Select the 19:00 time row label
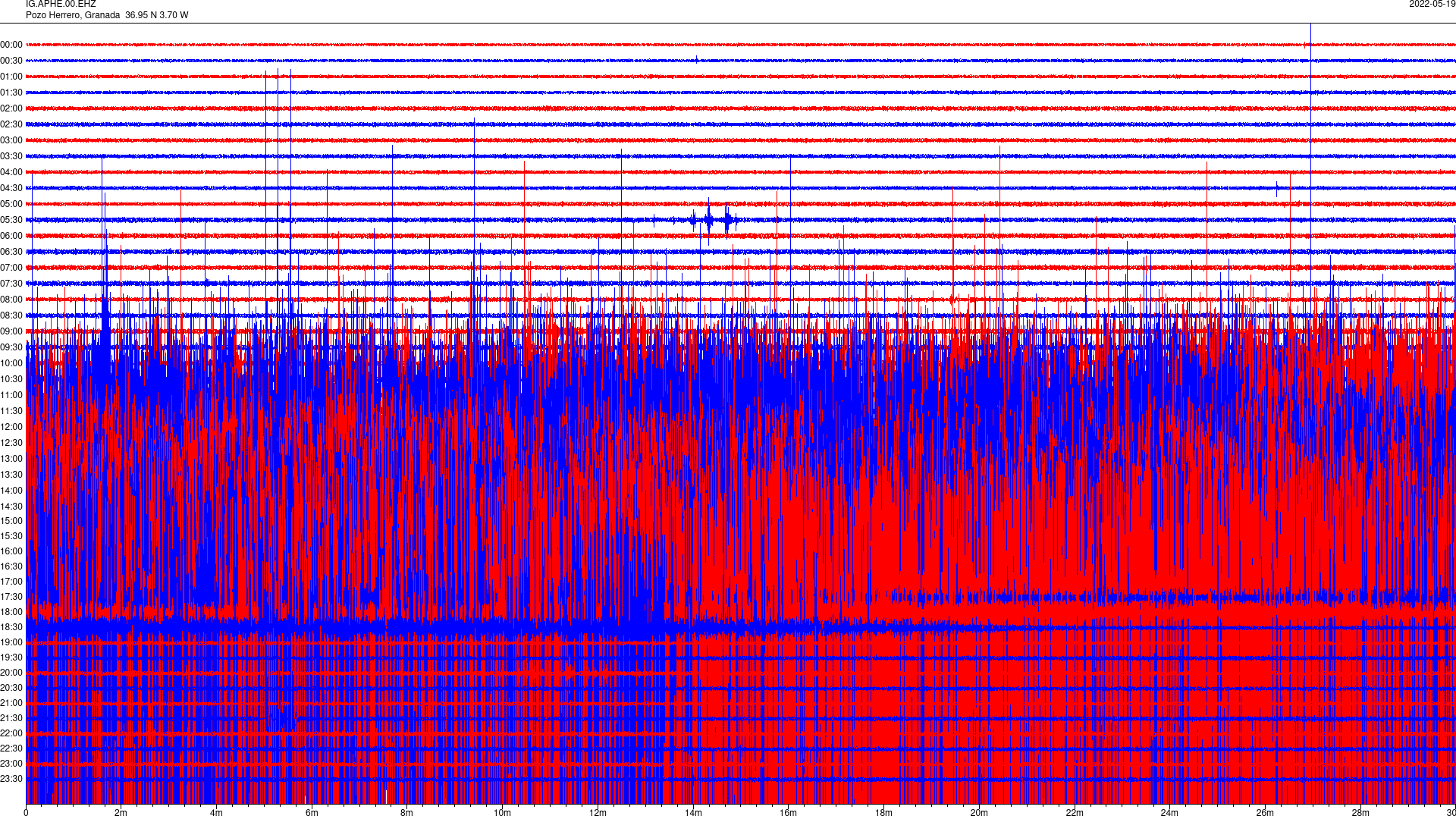Screen dimensions: 1456x819 tap(11, 642)
